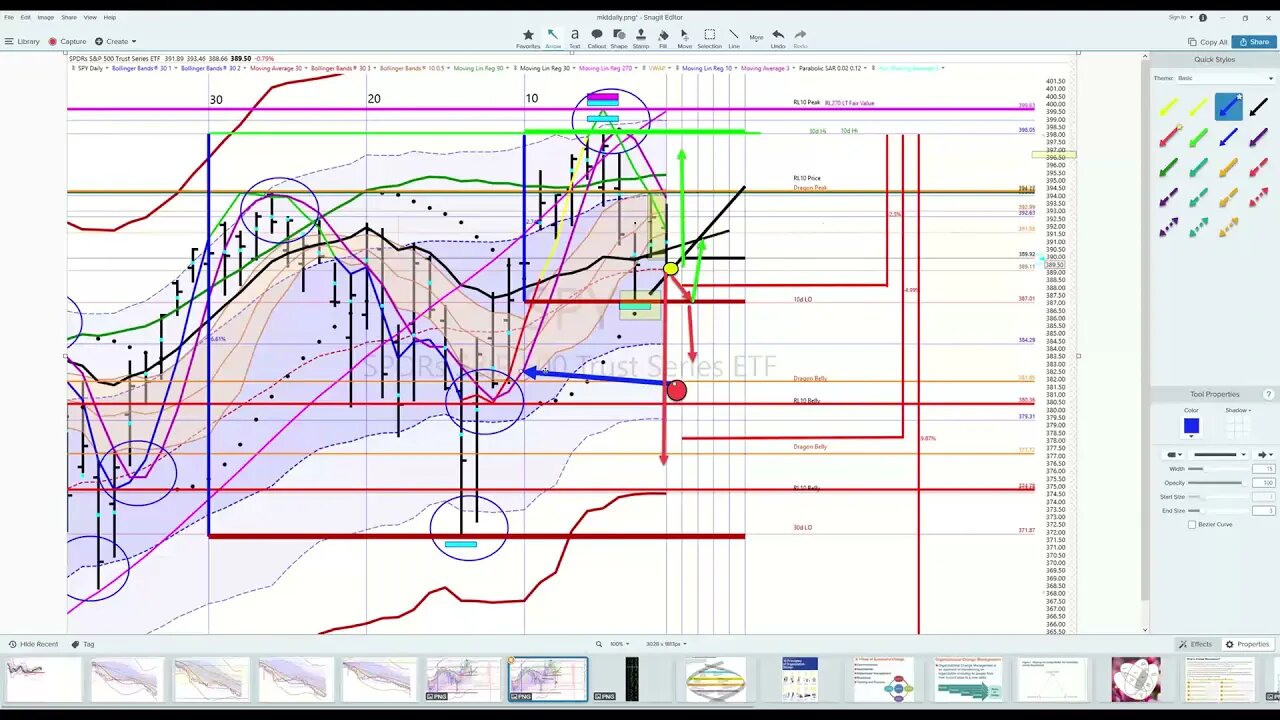Select the Arrow tool
This screenshot has height=720, width=1280.
tap(552, 39)
